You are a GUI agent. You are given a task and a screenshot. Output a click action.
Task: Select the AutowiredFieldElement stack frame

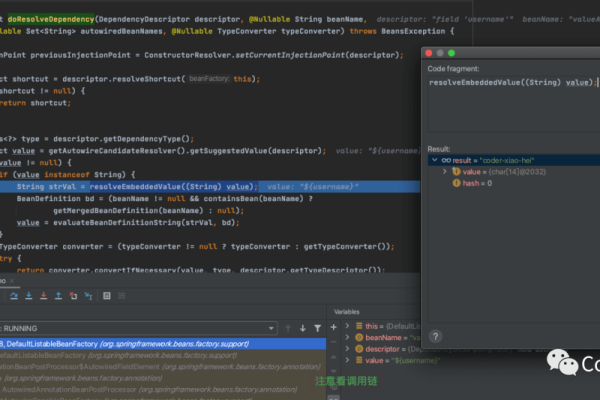point(163,367)
